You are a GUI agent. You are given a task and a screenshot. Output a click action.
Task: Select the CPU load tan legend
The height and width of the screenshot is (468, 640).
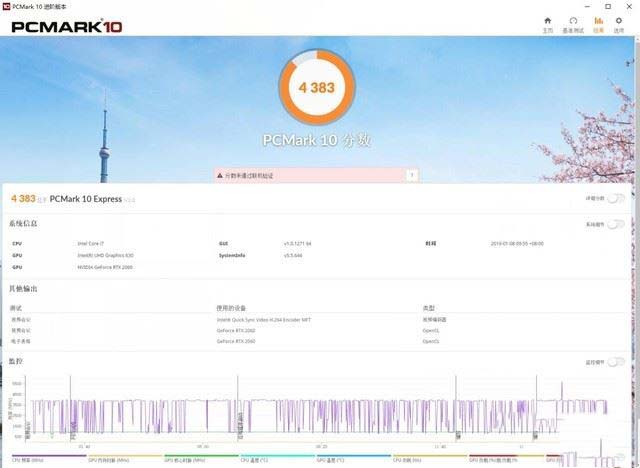click(430, 458)
